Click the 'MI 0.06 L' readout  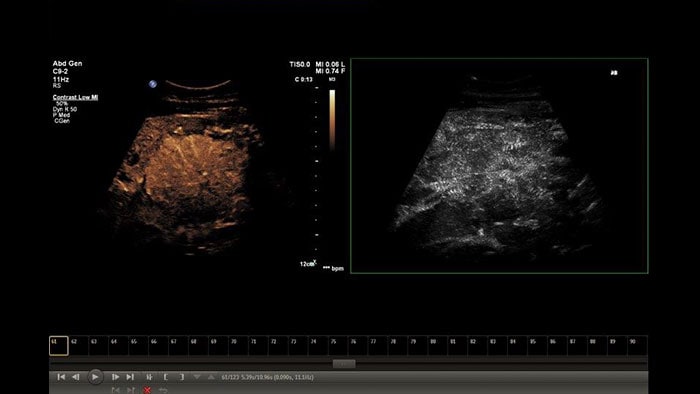pyautogui.click(x=330, y=64)
